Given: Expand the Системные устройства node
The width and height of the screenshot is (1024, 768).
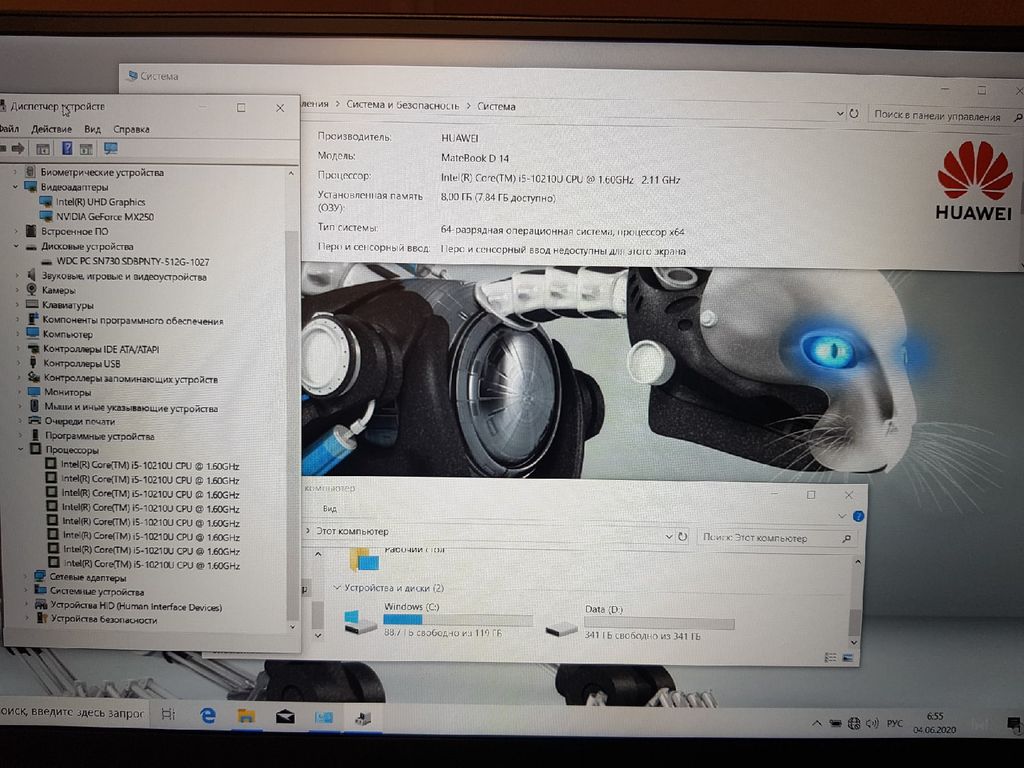Looking at the screenshot, I should click(27, 590).
